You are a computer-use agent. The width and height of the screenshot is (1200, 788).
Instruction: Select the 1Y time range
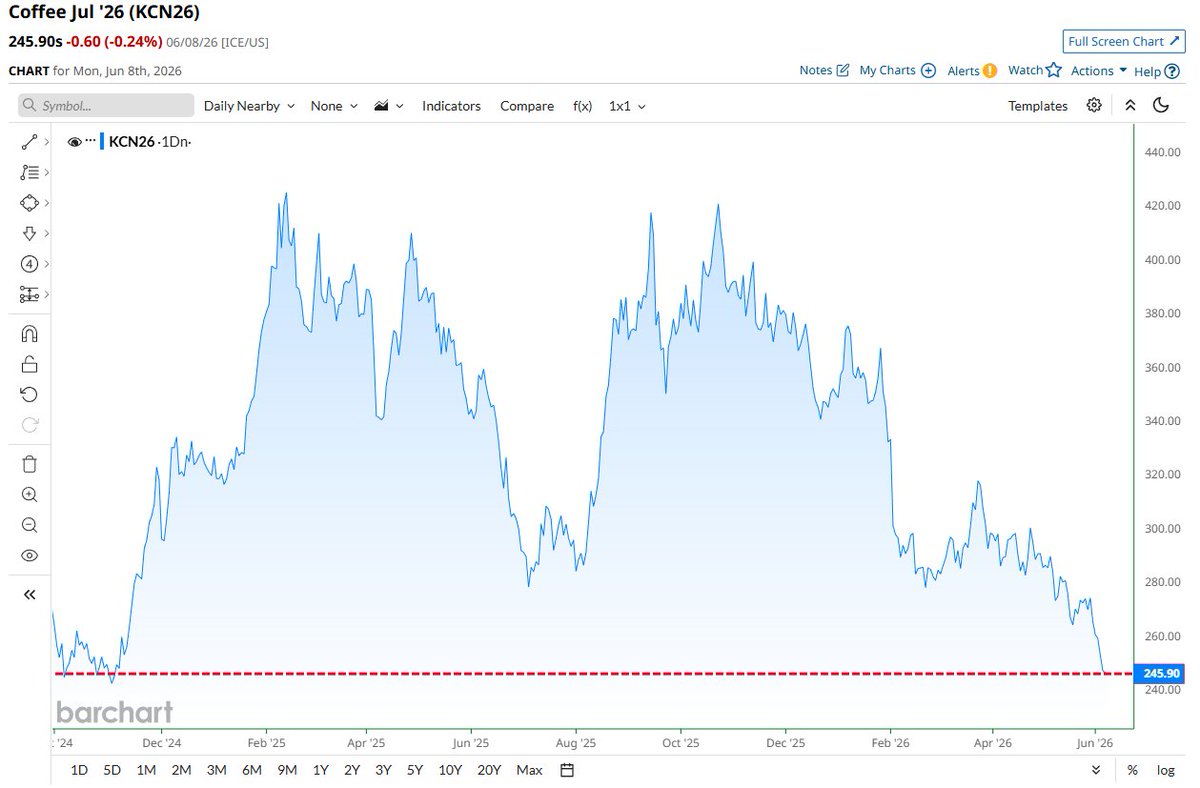pyautogui.click(x=321, y=770)
